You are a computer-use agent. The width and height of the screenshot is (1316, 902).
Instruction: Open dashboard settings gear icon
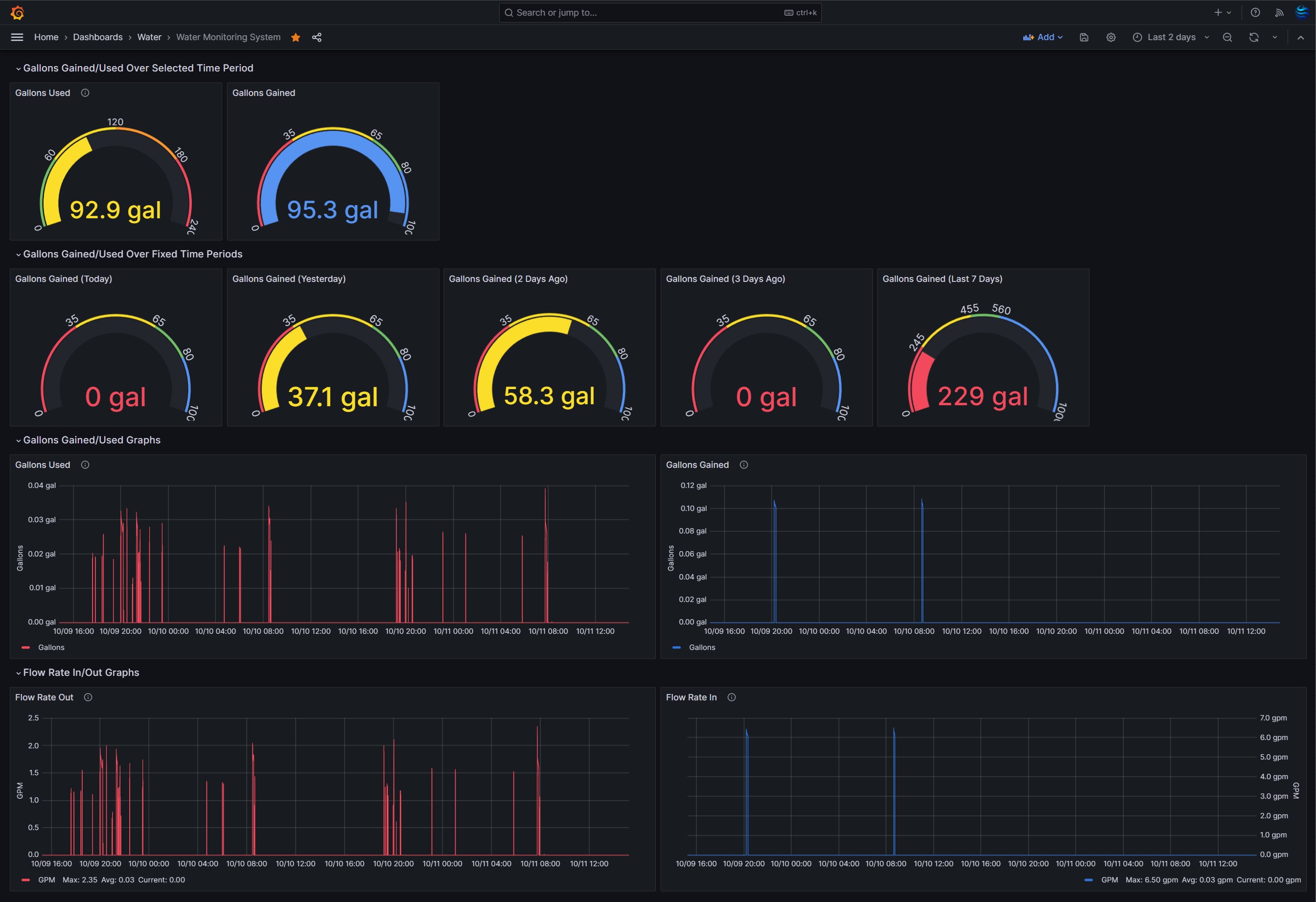pos(1111,37)
